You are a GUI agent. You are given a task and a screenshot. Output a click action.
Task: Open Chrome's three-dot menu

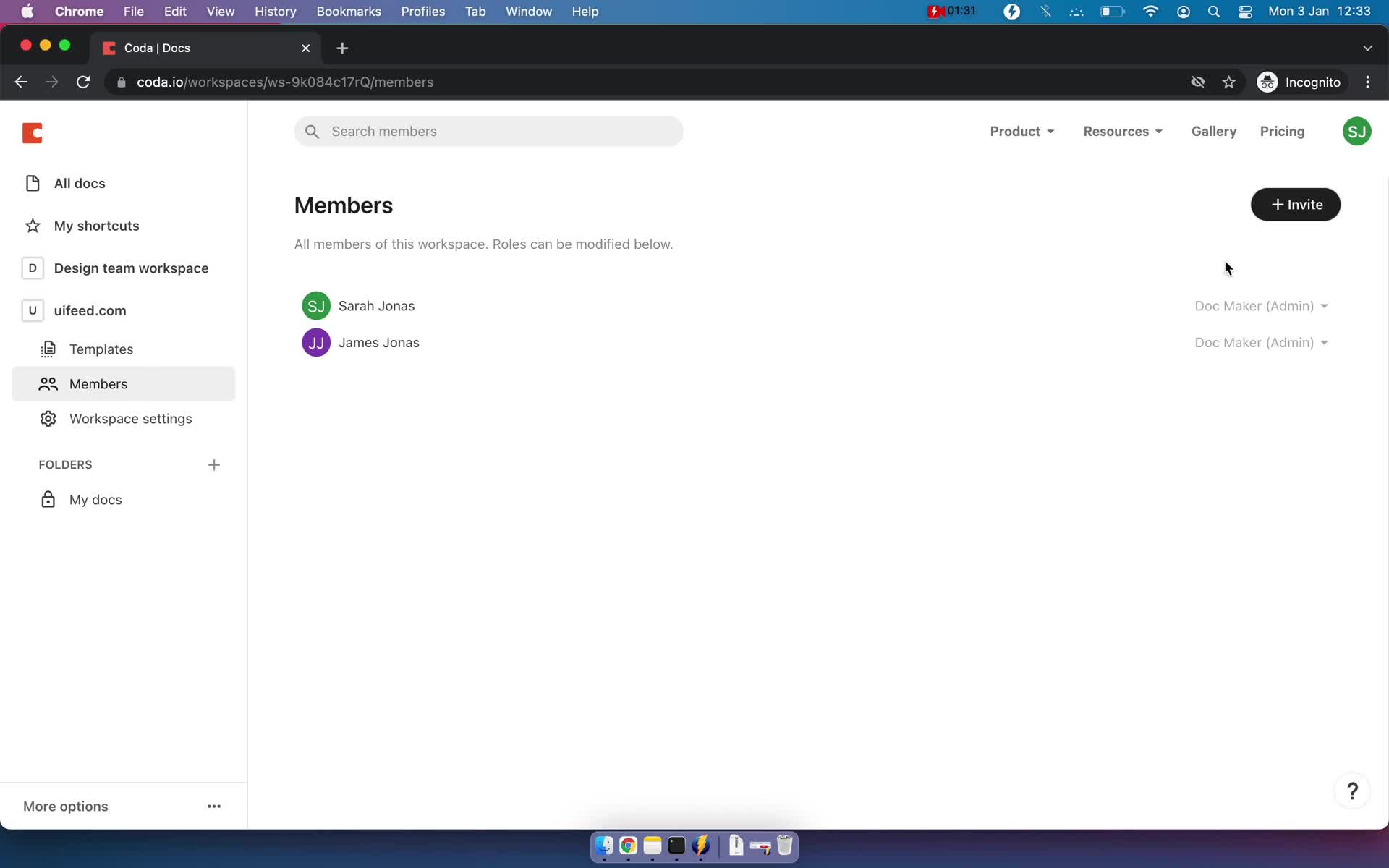[x=1367, y=82]
